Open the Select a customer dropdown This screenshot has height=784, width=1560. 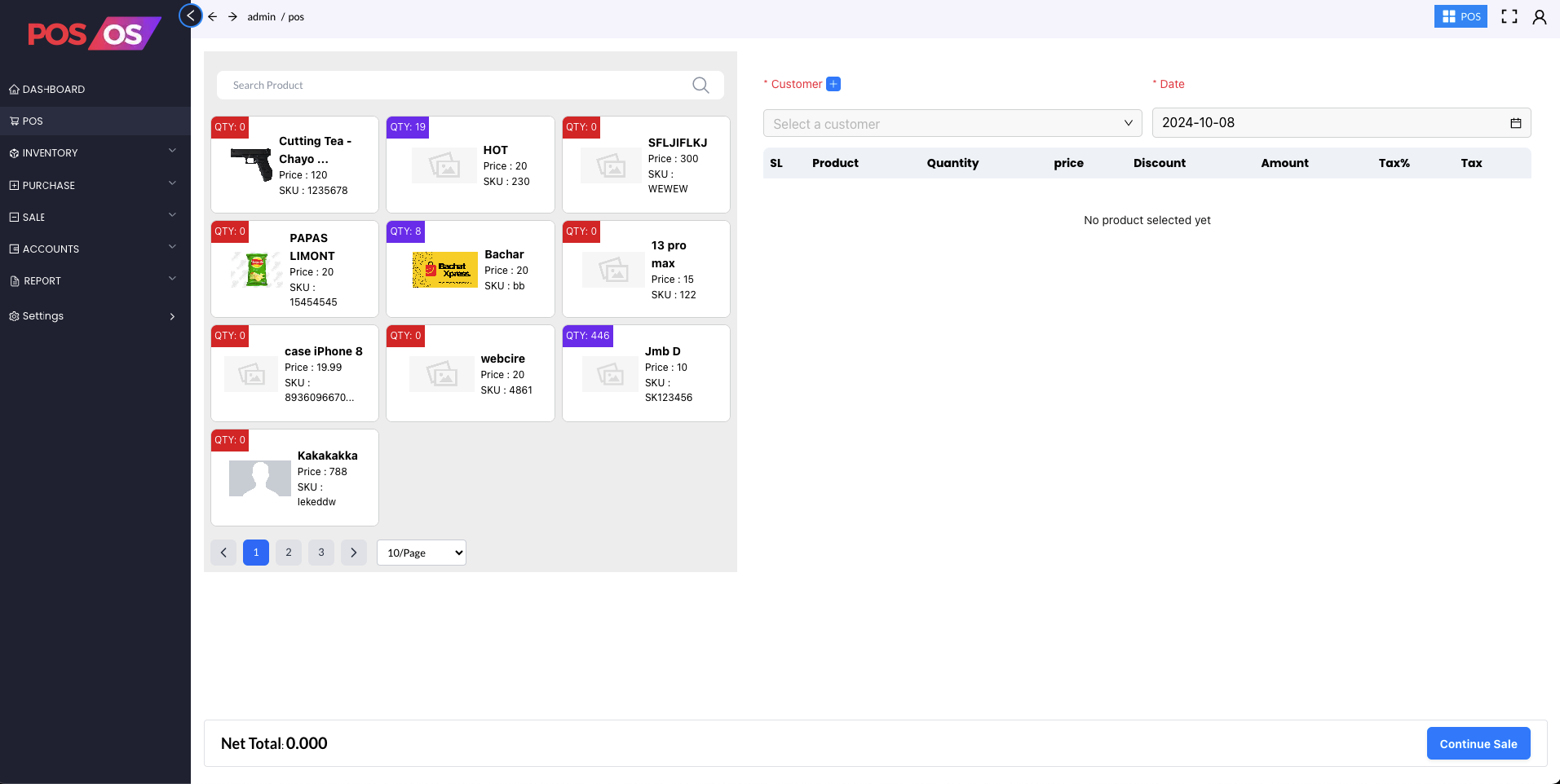(x=951, y=123)
